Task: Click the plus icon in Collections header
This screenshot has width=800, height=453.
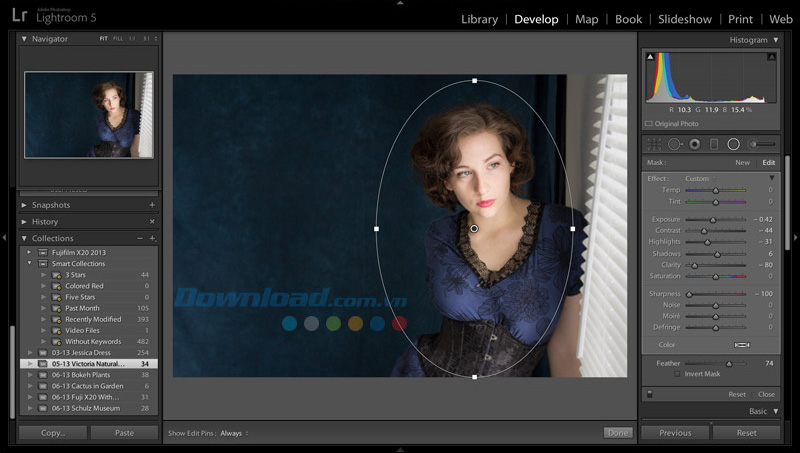Action: (x=153, y=239)
